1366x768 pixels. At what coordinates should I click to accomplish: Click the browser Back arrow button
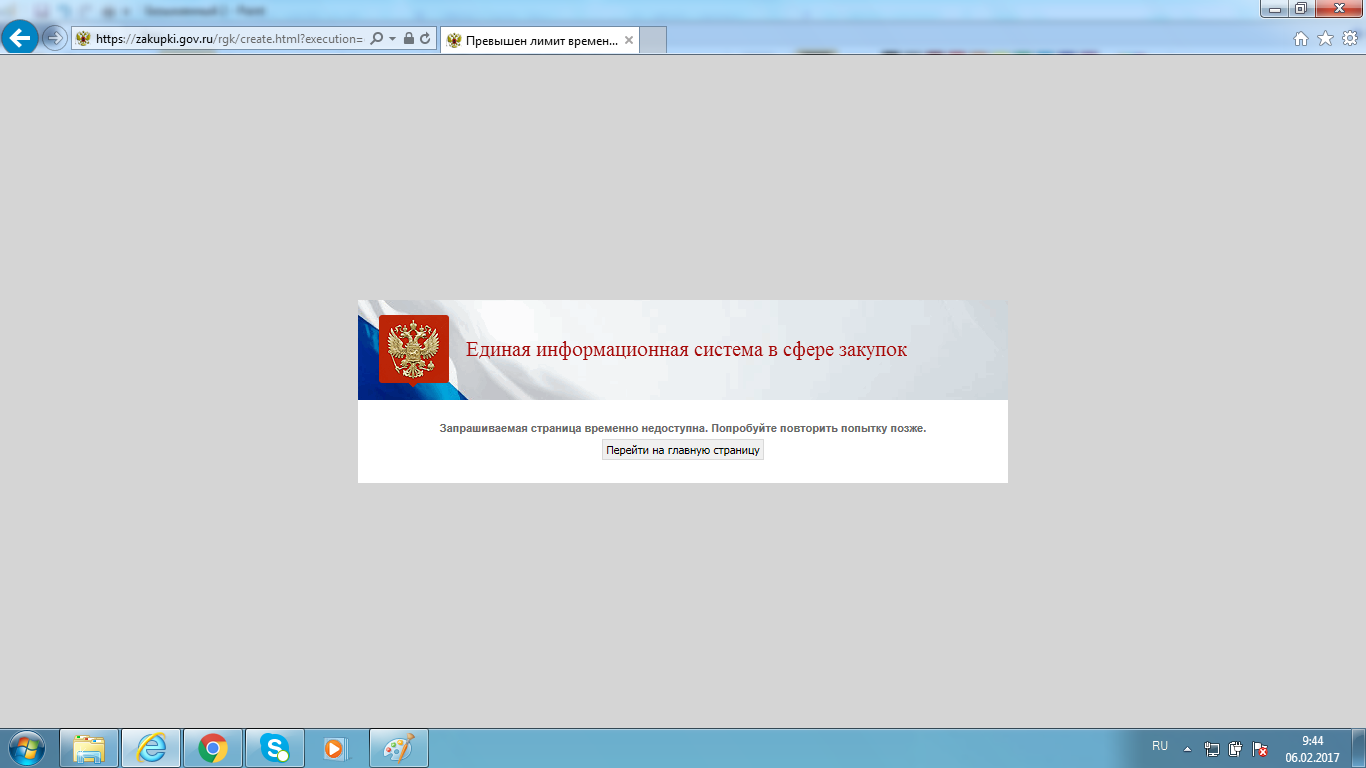tap(20, 39)
